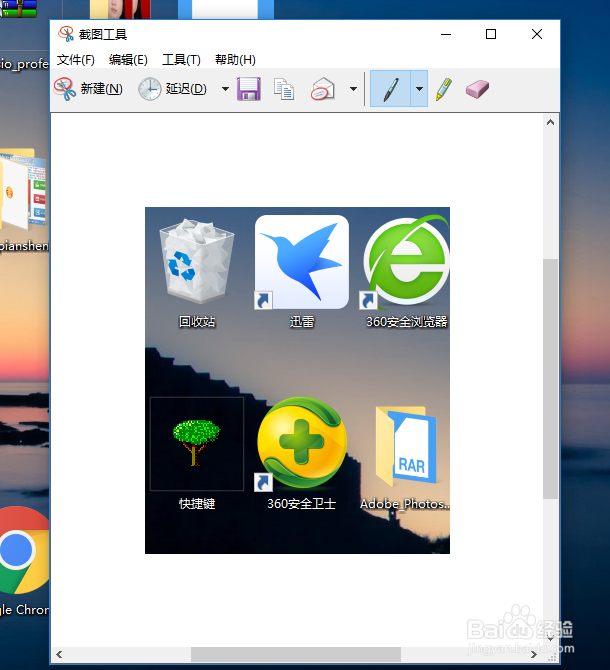This screenshot has width=610, height=670.
Task: Click the horizontal scrollbar left arrow
Action: click(59, 654)
